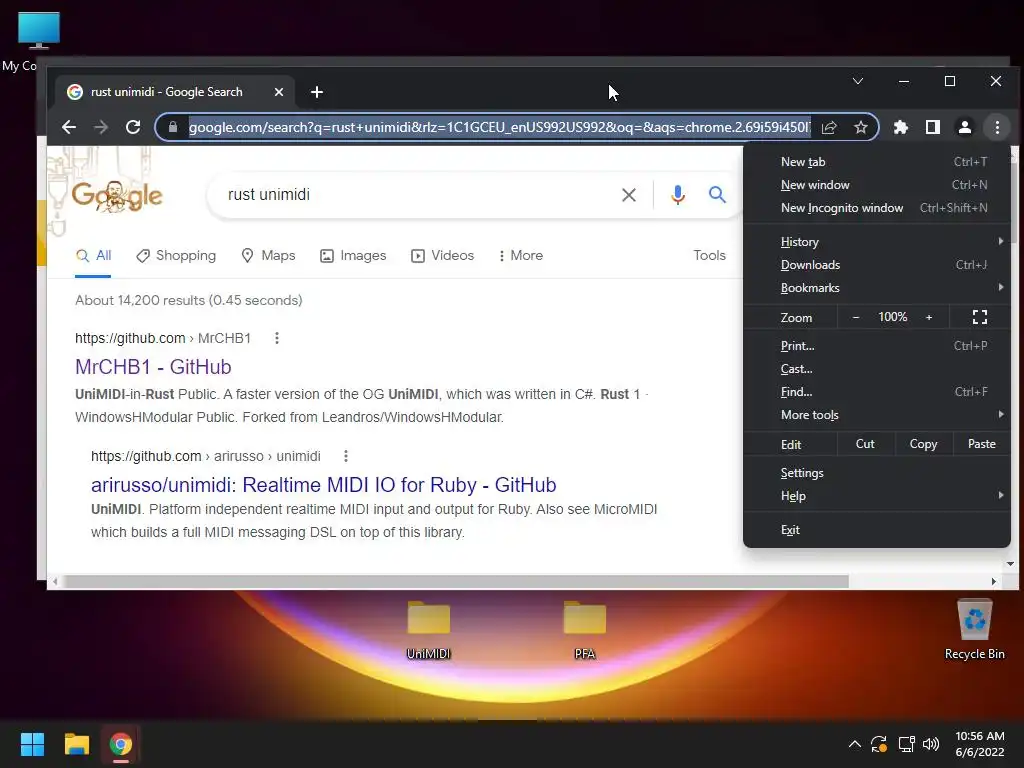Switch to Images results tab
The height and width of the screenshot is (768, 1024).
pyautogui.click(x=353, y=255)
